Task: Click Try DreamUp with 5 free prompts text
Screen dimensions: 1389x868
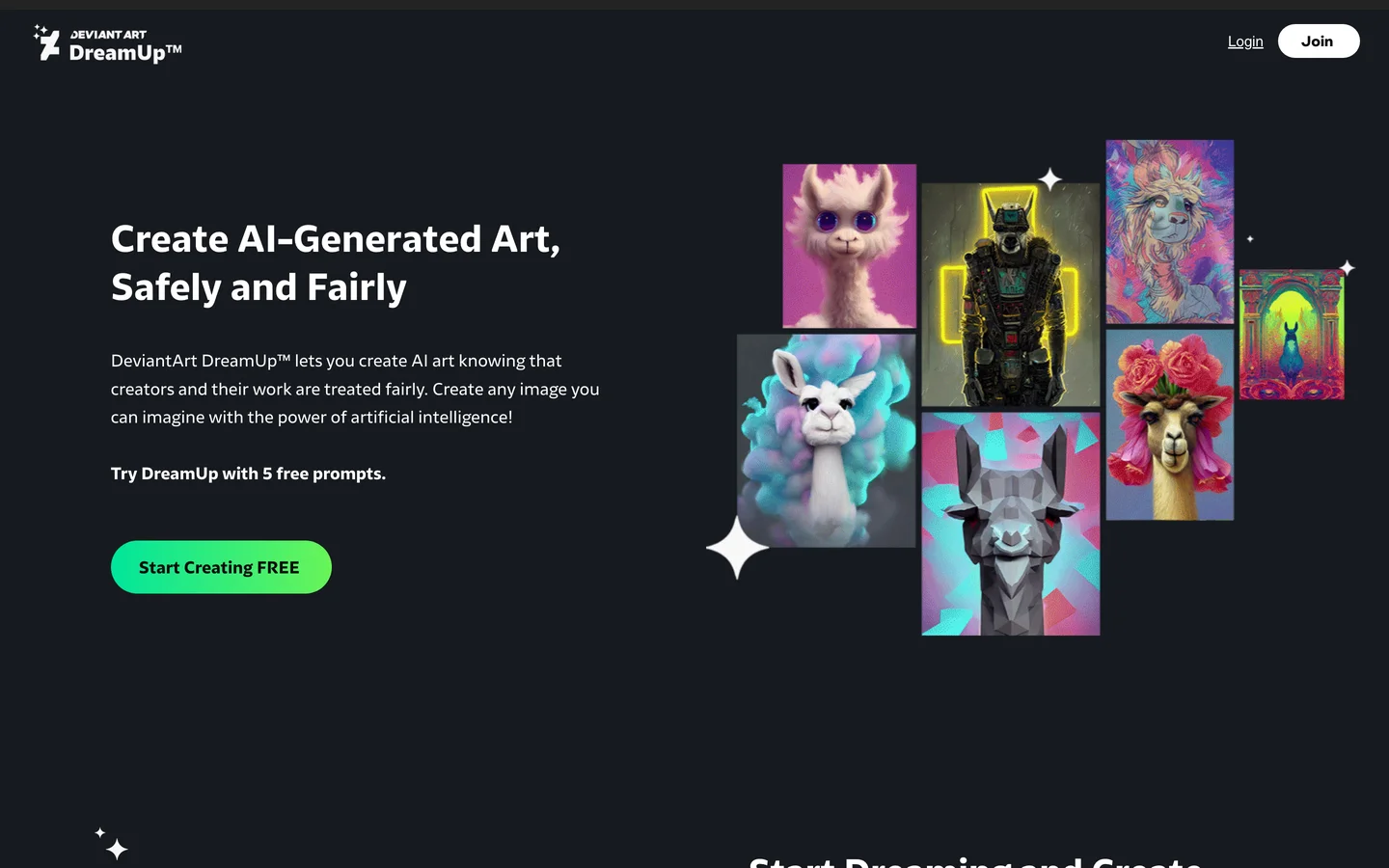Action: [x=248, y=474]
